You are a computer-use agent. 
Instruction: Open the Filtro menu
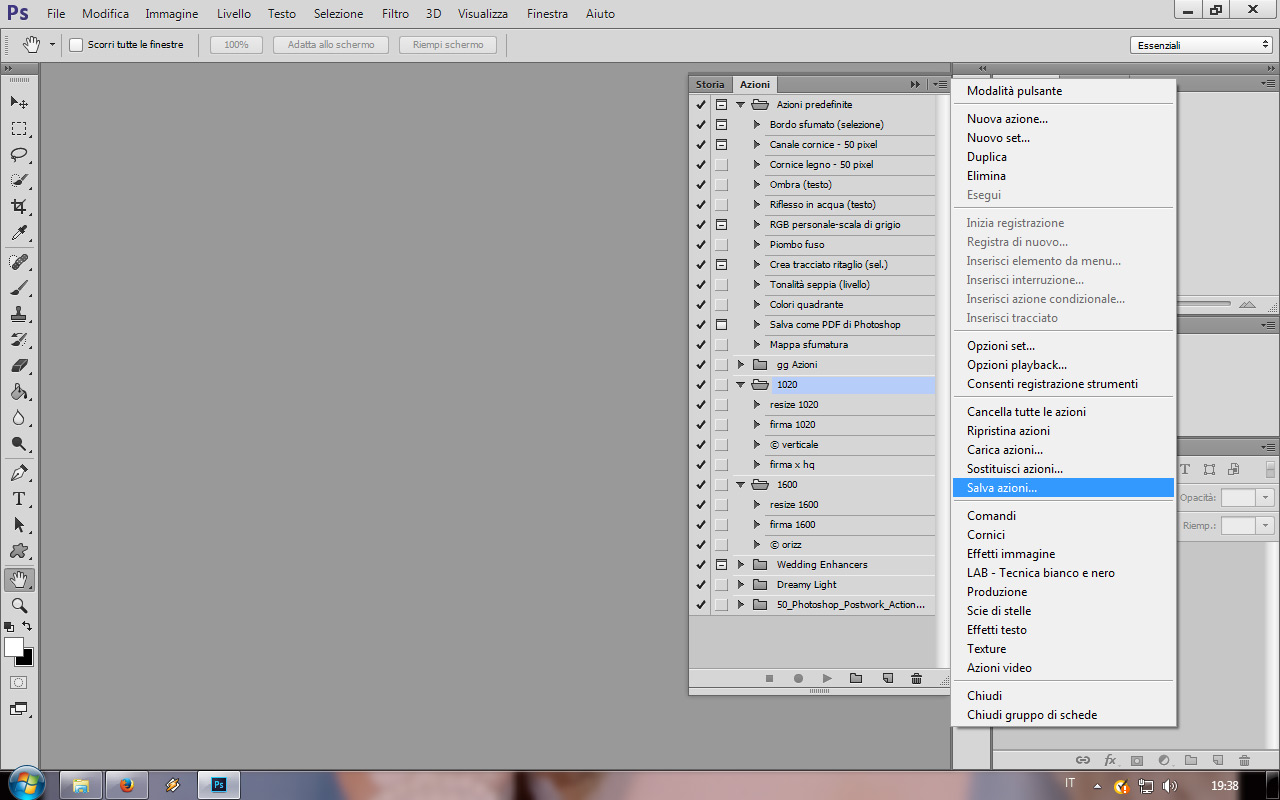pyautogui.click(x=395, y=14)
